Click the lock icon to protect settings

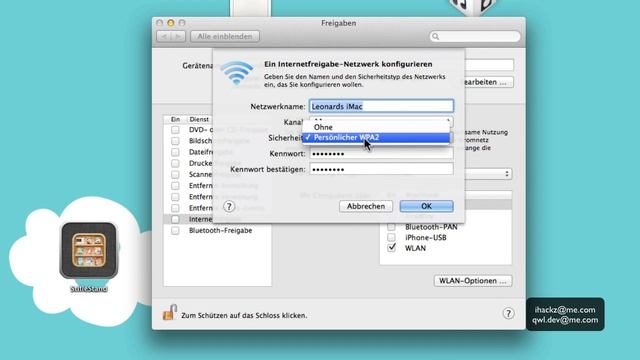(x=169, y=312)
